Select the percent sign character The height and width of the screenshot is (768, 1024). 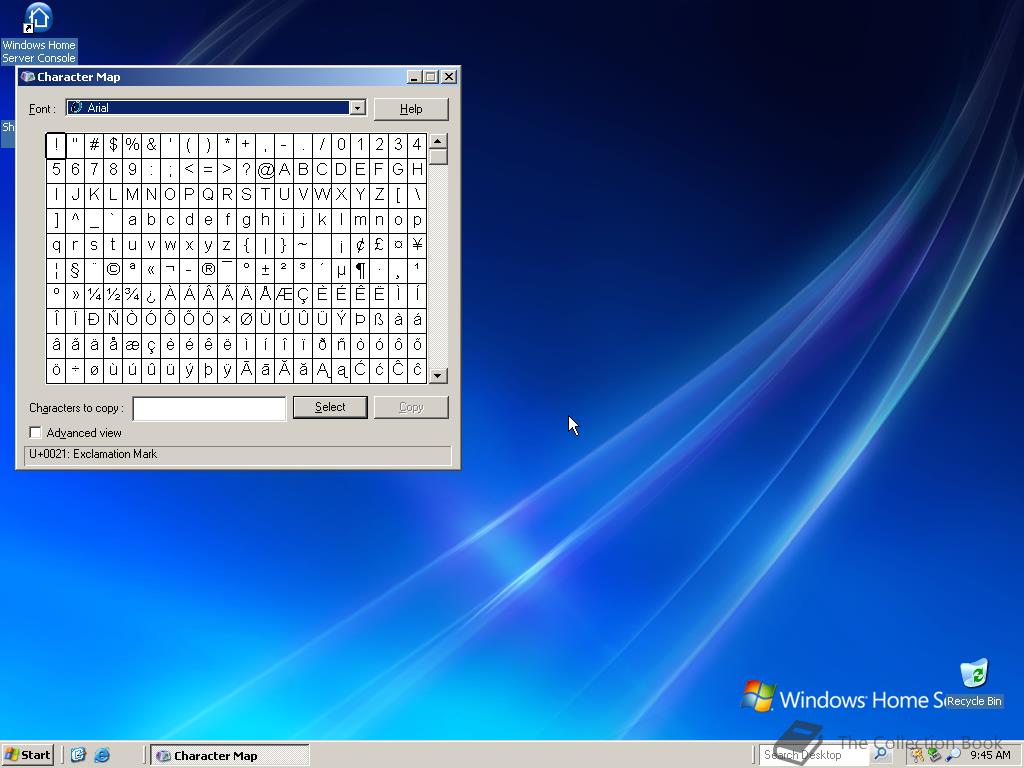[x=132, y=145]
